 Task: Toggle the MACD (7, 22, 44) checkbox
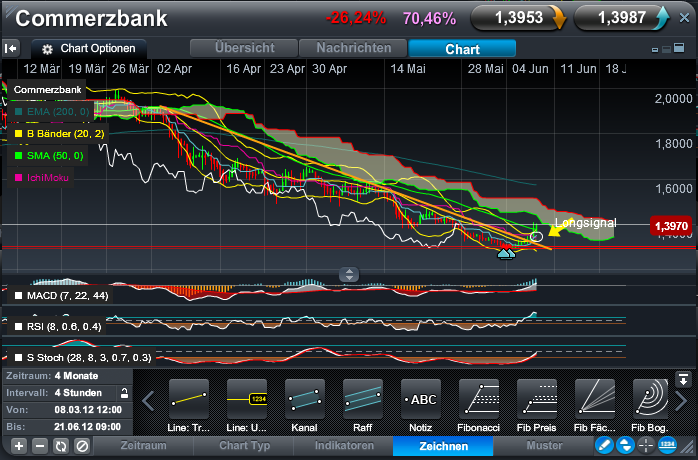click(19, 296)
